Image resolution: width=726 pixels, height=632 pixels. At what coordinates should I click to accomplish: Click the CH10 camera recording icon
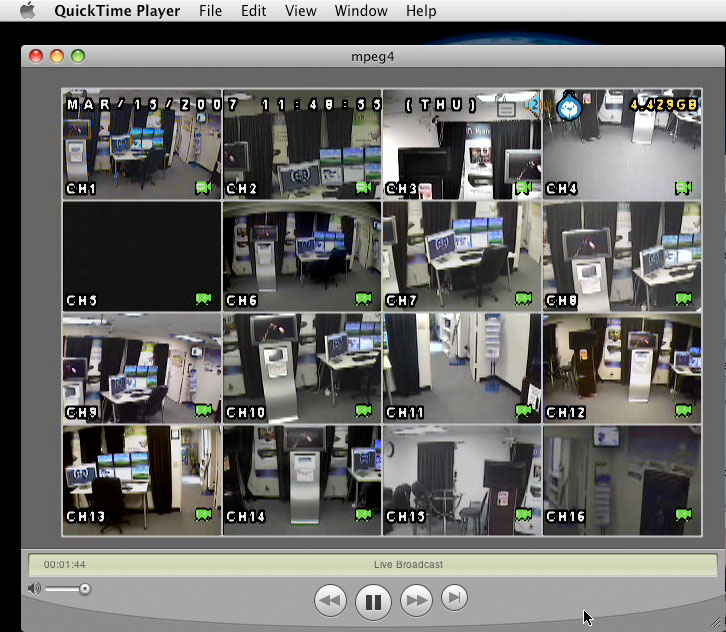tap(363, 411)
